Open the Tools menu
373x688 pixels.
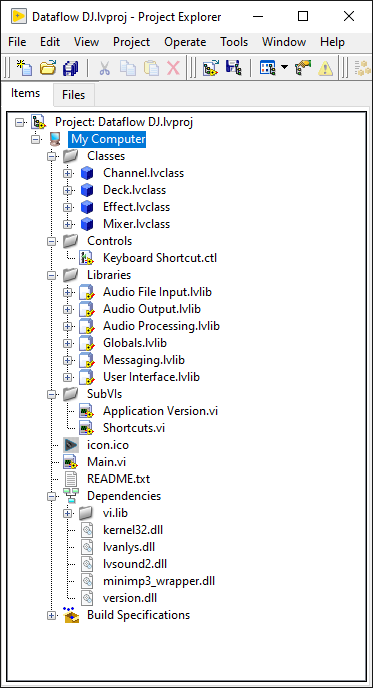click(234, 42)
